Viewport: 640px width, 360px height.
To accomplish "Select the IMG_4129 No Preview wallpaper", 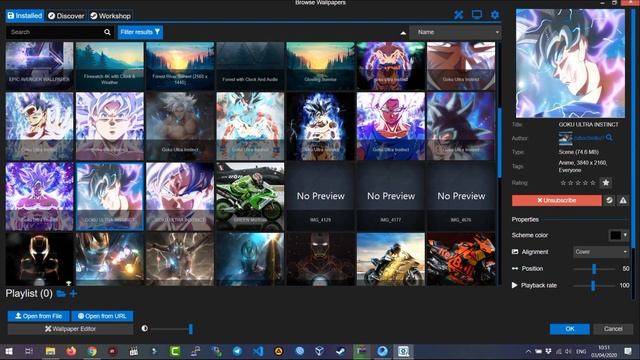I will tap(320, 196).
